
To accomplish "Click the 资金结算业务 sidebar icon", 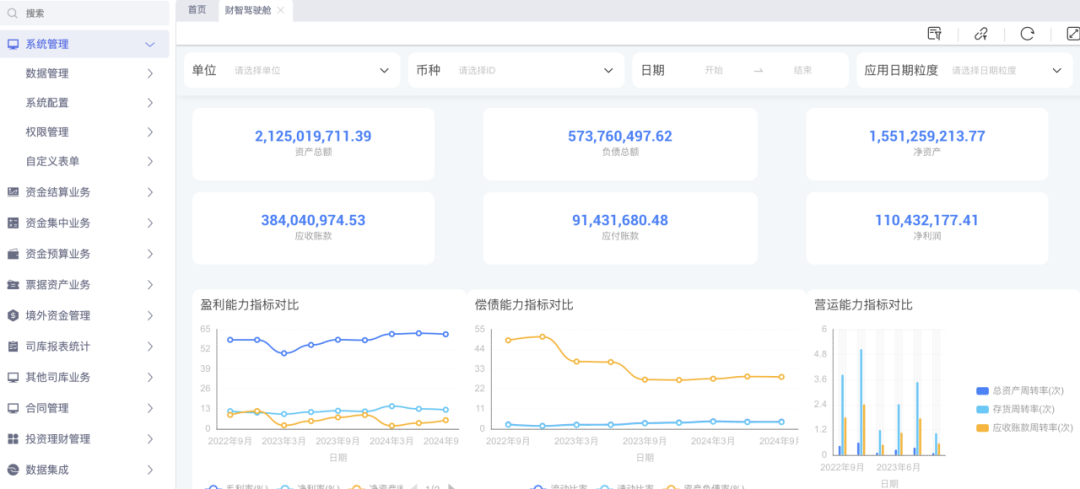I will [x=12, y=192].
